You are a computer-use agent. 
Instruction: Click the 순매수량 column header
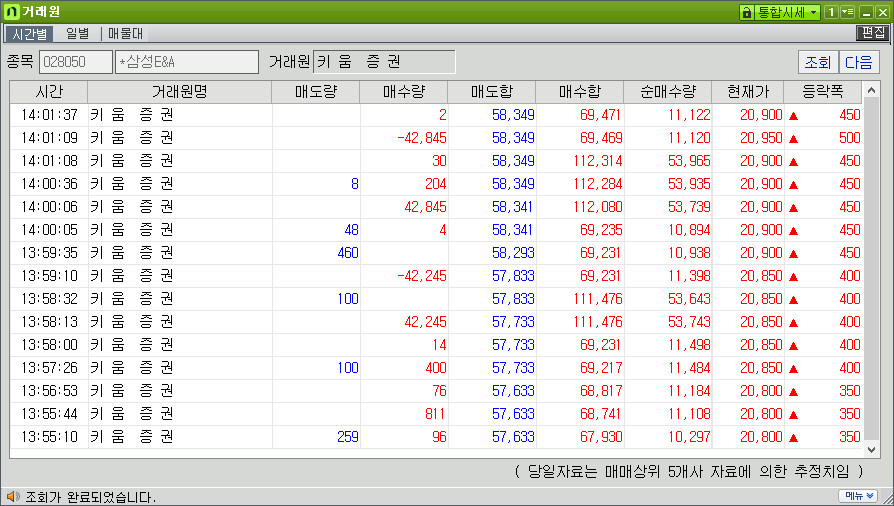coord(668,92)
